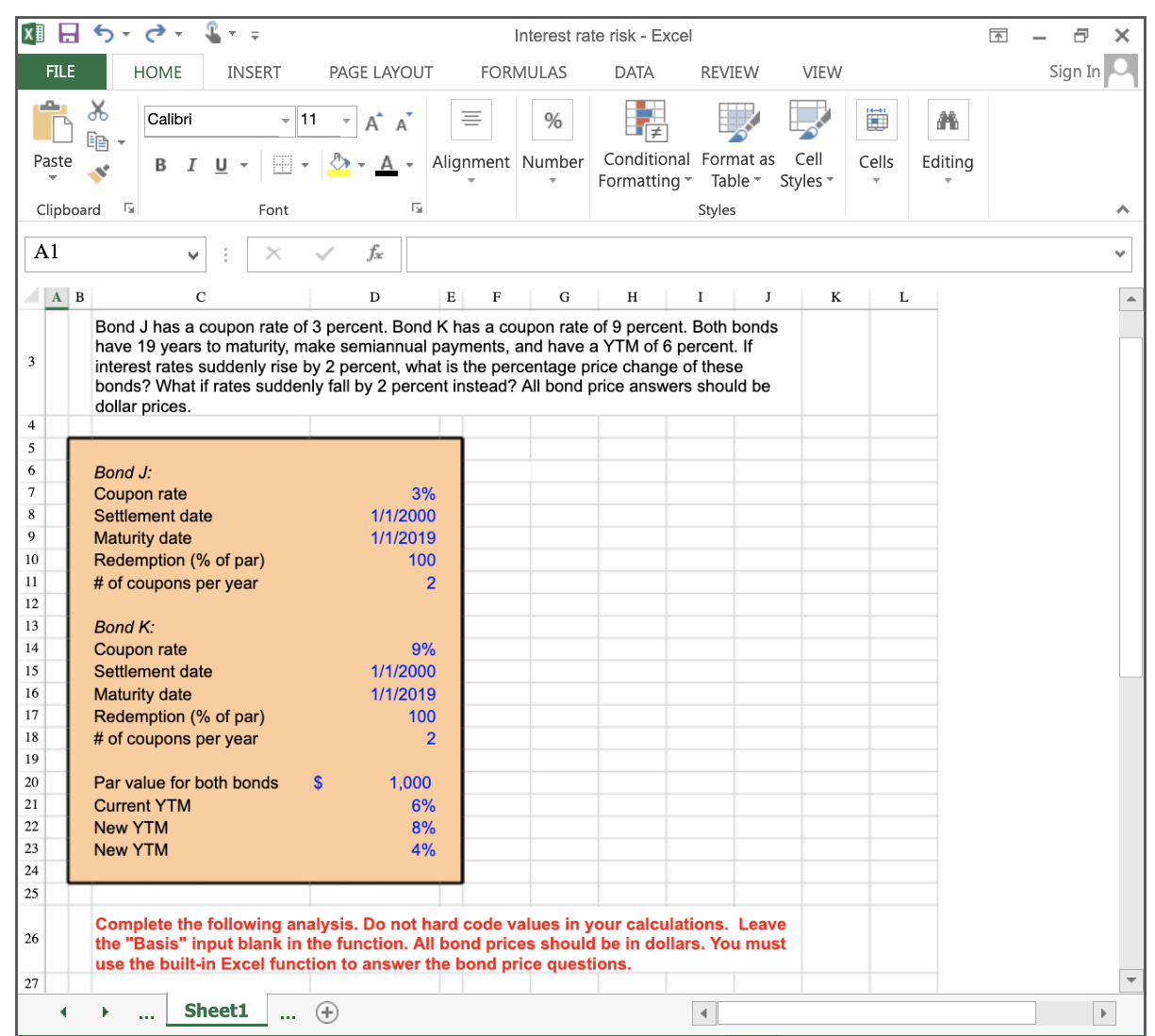The image size is (1155, 1036).
Task: Increase font size with larger A
Action: click(x=373, y=123)
